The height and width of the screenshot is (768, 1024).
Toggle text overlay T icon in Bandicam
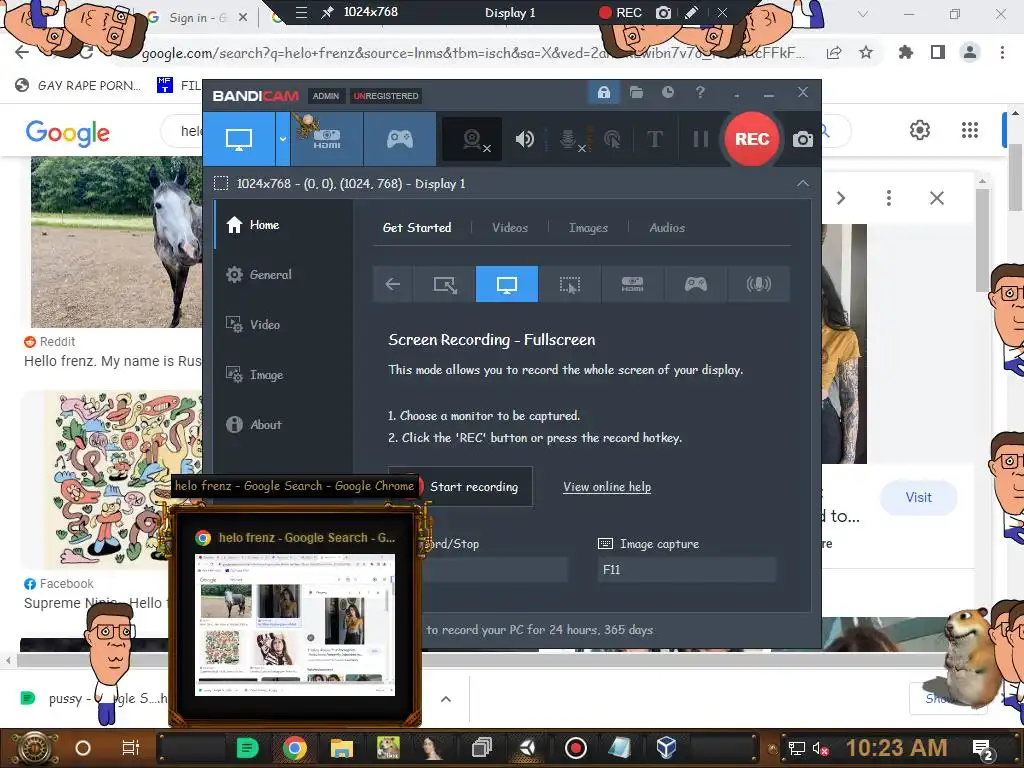[x=654, y=138]
